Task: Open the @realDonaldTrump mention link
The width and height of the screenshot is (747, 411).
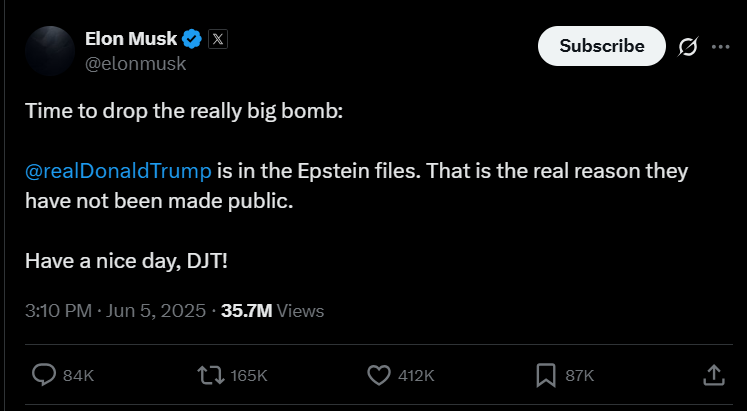Action: [118, 170]
